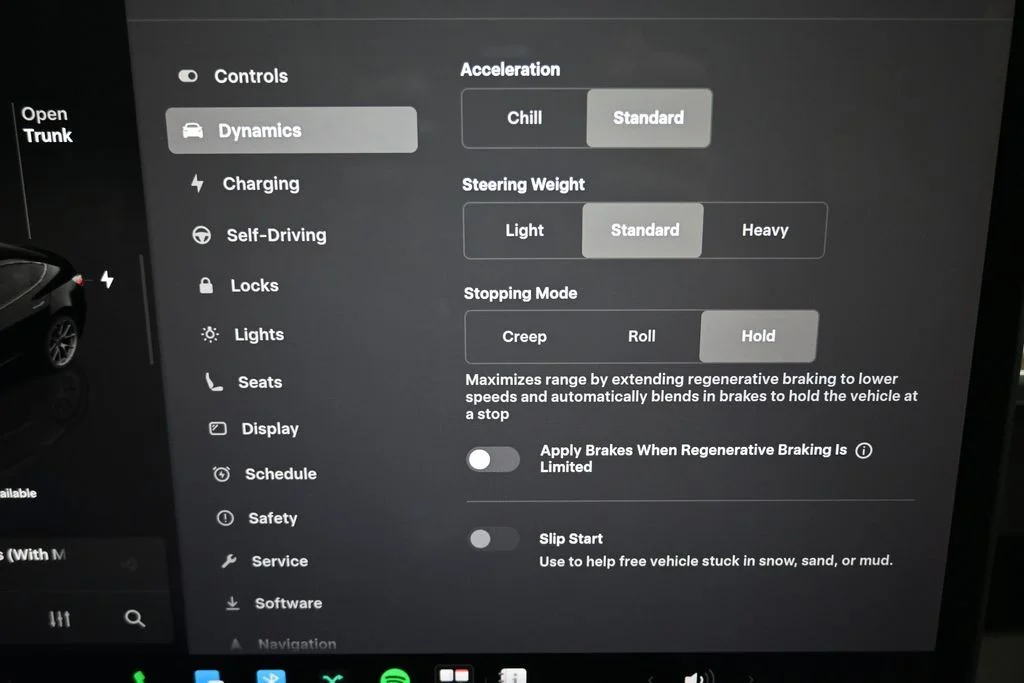Click the car icon beside Dynamics

(x=193, y=131)
